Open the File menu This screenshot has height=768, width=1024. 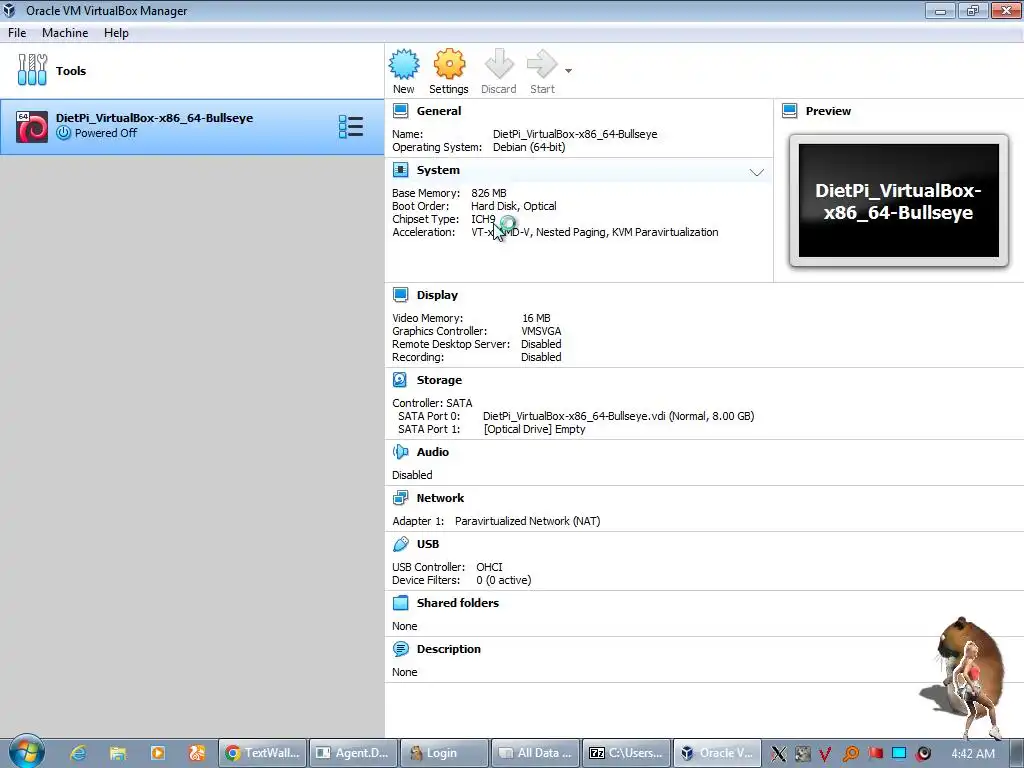pos(17,33)
